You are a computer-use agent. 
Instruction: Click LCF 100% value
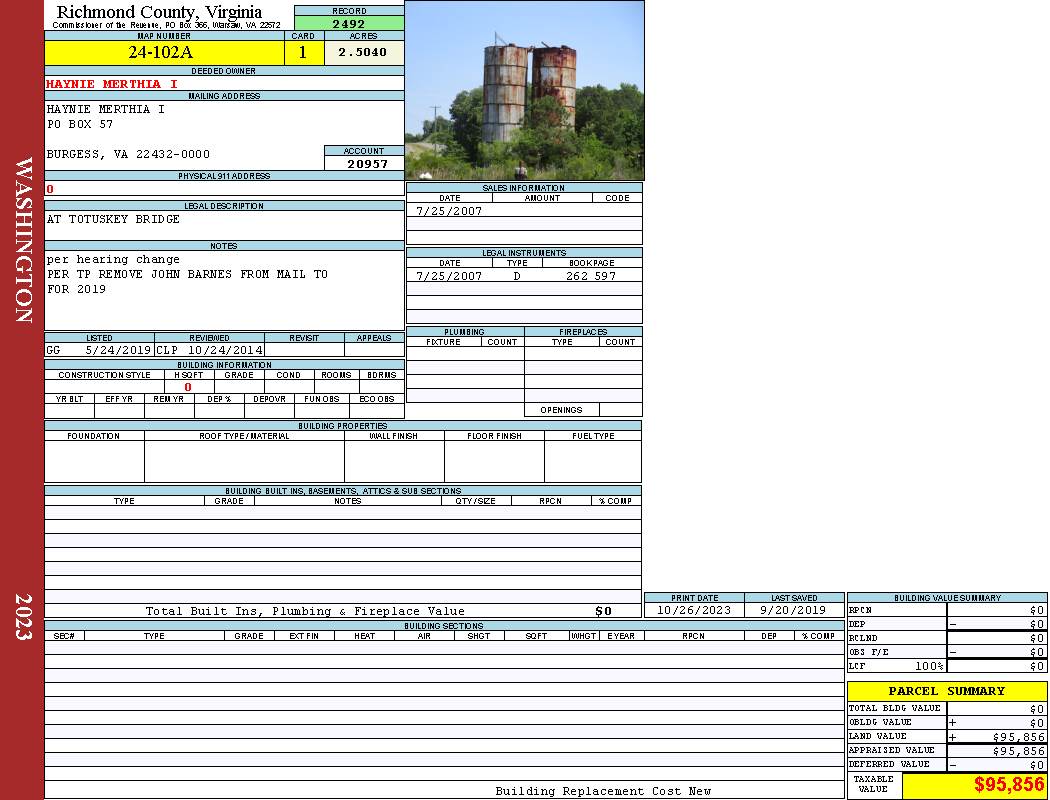929,666
